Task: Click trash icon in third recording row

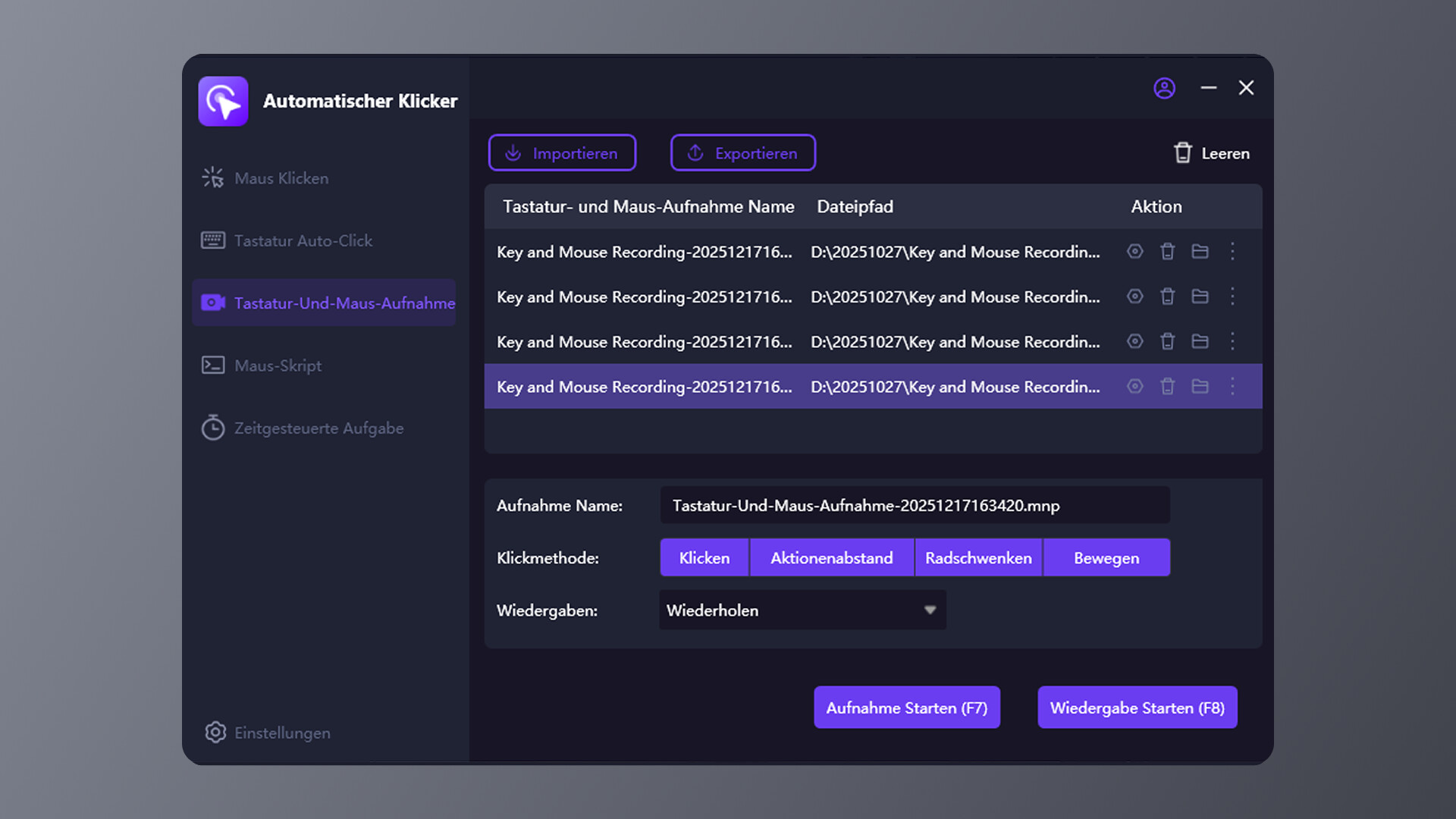Action: (x=1167, y=341)
